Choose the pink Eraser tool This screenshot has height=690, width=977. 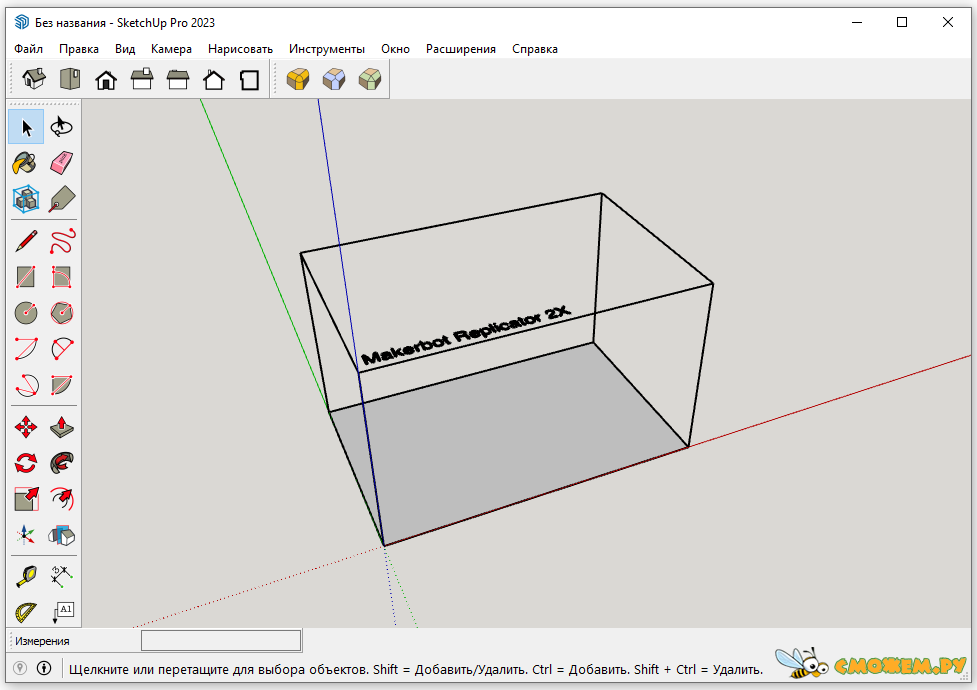coord(61,163)
